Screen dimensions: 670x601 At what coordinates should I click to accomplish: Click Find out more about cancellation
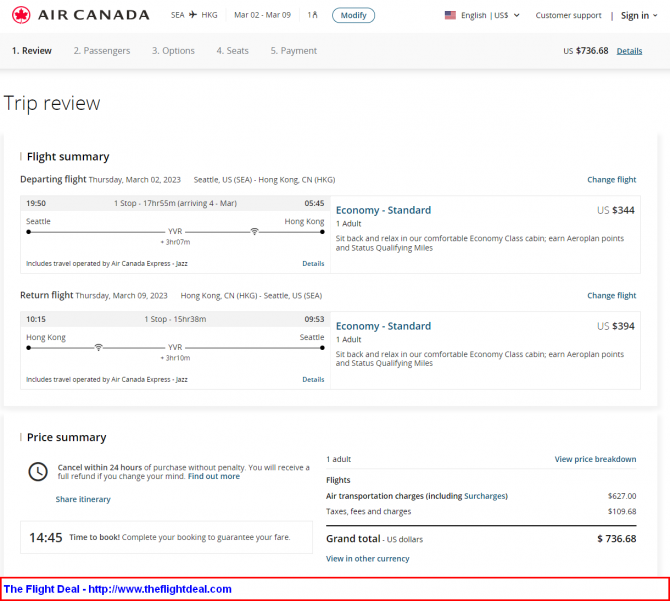[x=214, y=476]
